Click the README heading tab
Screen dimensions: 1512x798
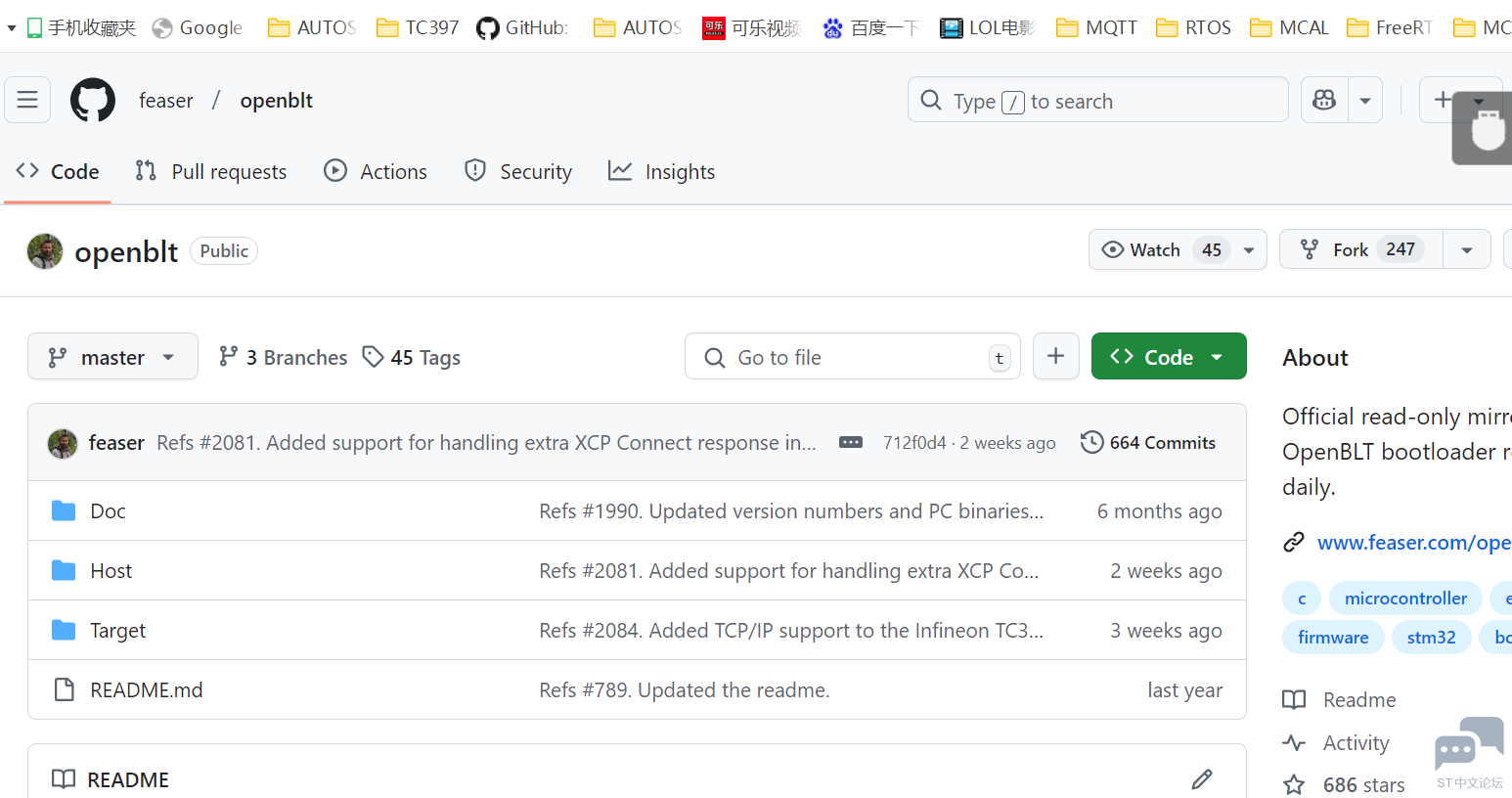[x=111, y=779]
